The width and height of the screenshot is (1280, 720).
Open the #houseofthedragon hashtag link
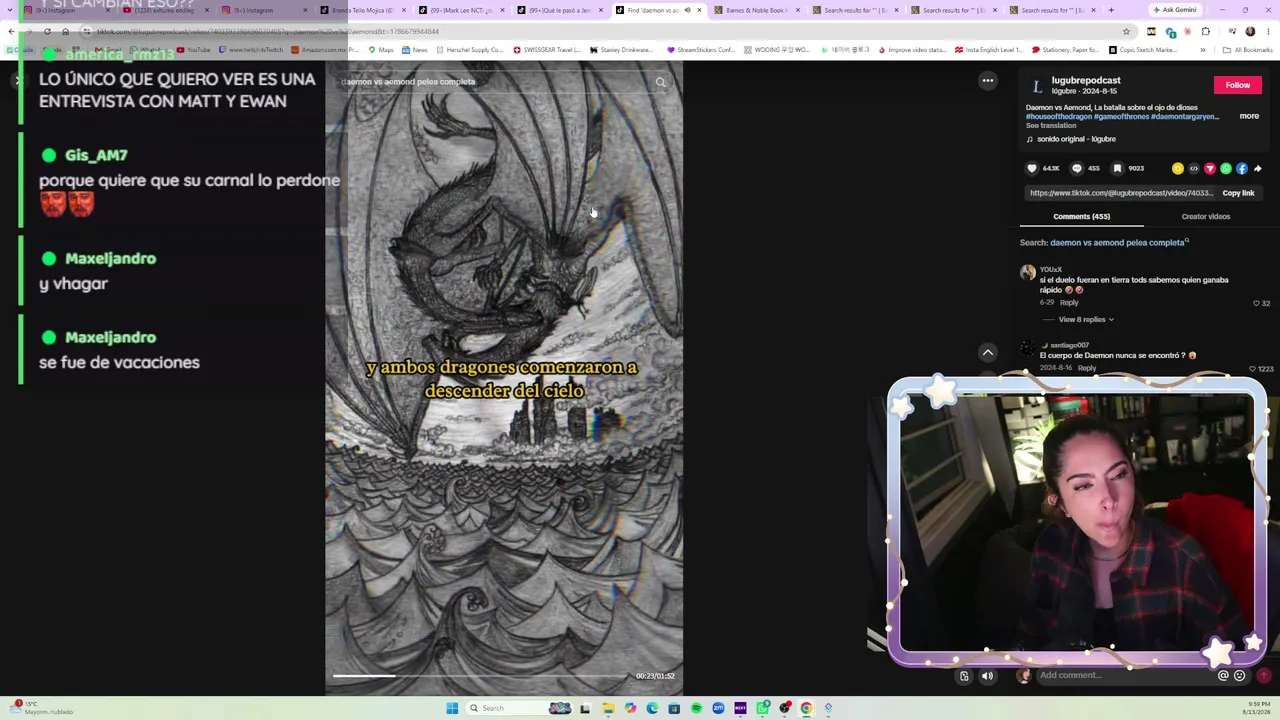coord(1058,117)
